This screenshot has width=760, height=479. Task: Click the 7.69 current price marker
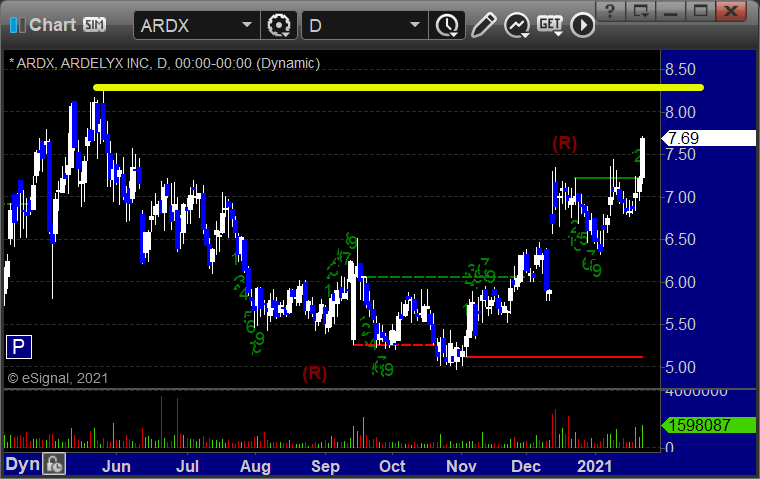709,138
